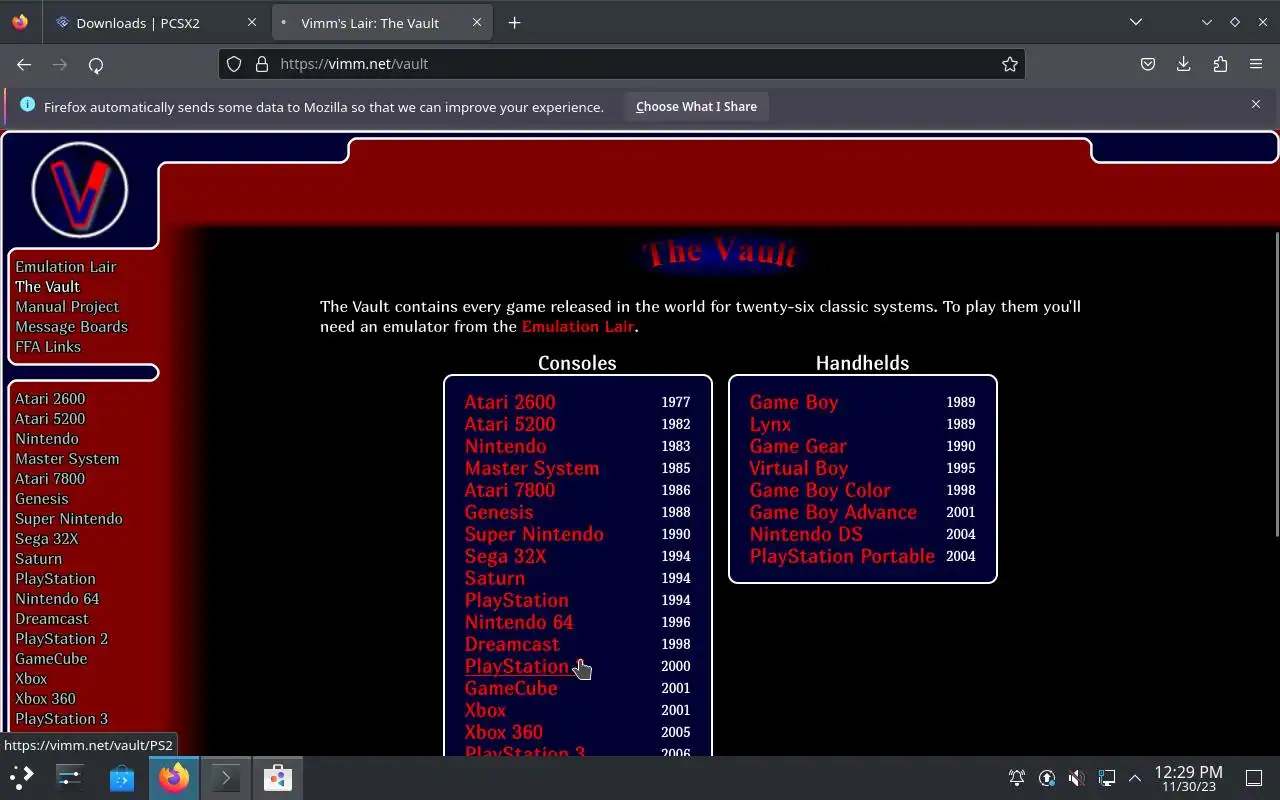The height and width of the screenshot is (800, 1280).
Task: Open Atari 5200 in Consoles box
Action: tap(510, 424)
